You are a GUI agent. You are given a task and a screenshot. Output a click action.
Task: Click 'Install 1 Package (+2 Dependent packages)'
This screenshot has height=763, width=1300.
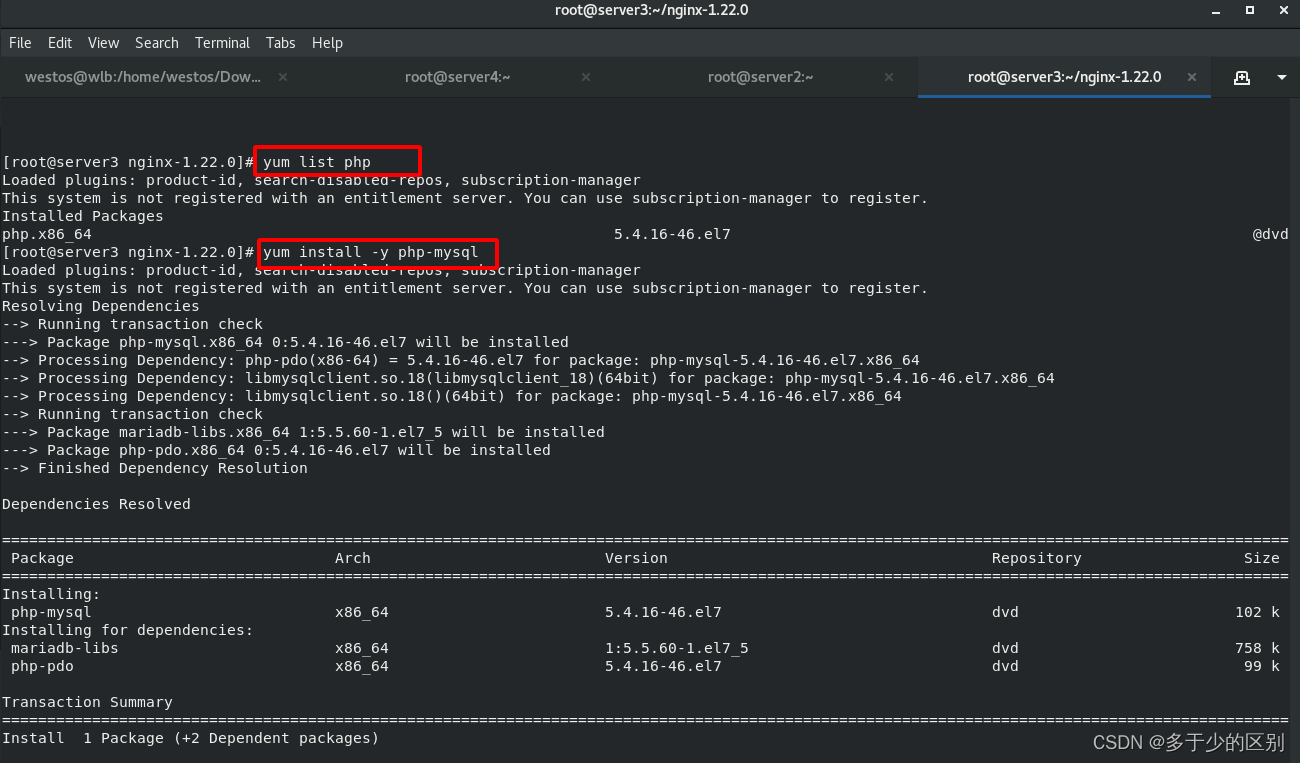(191, 738)
